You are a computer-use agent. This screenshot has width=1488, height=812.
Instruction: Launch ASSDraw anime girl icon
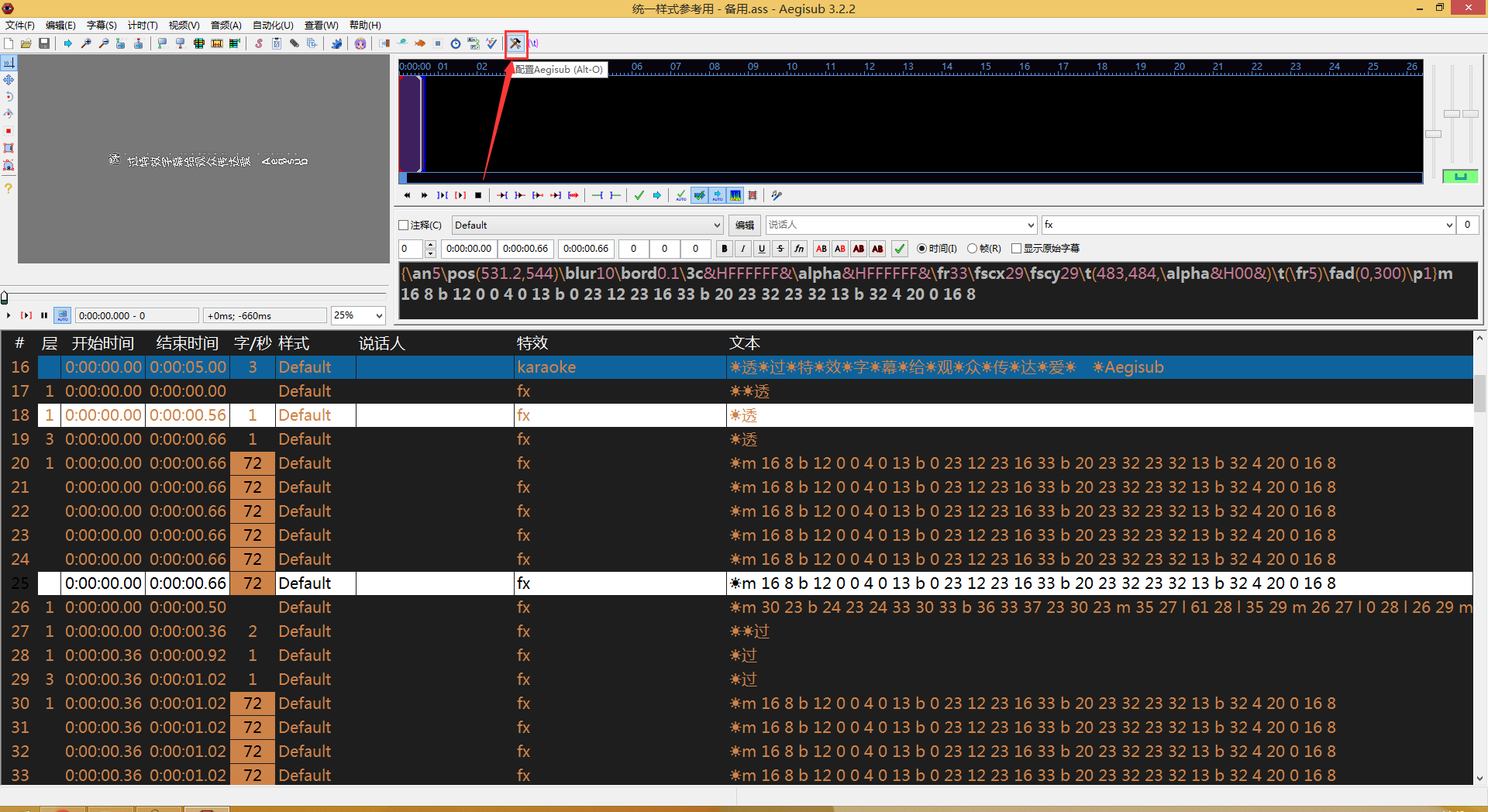360,43
